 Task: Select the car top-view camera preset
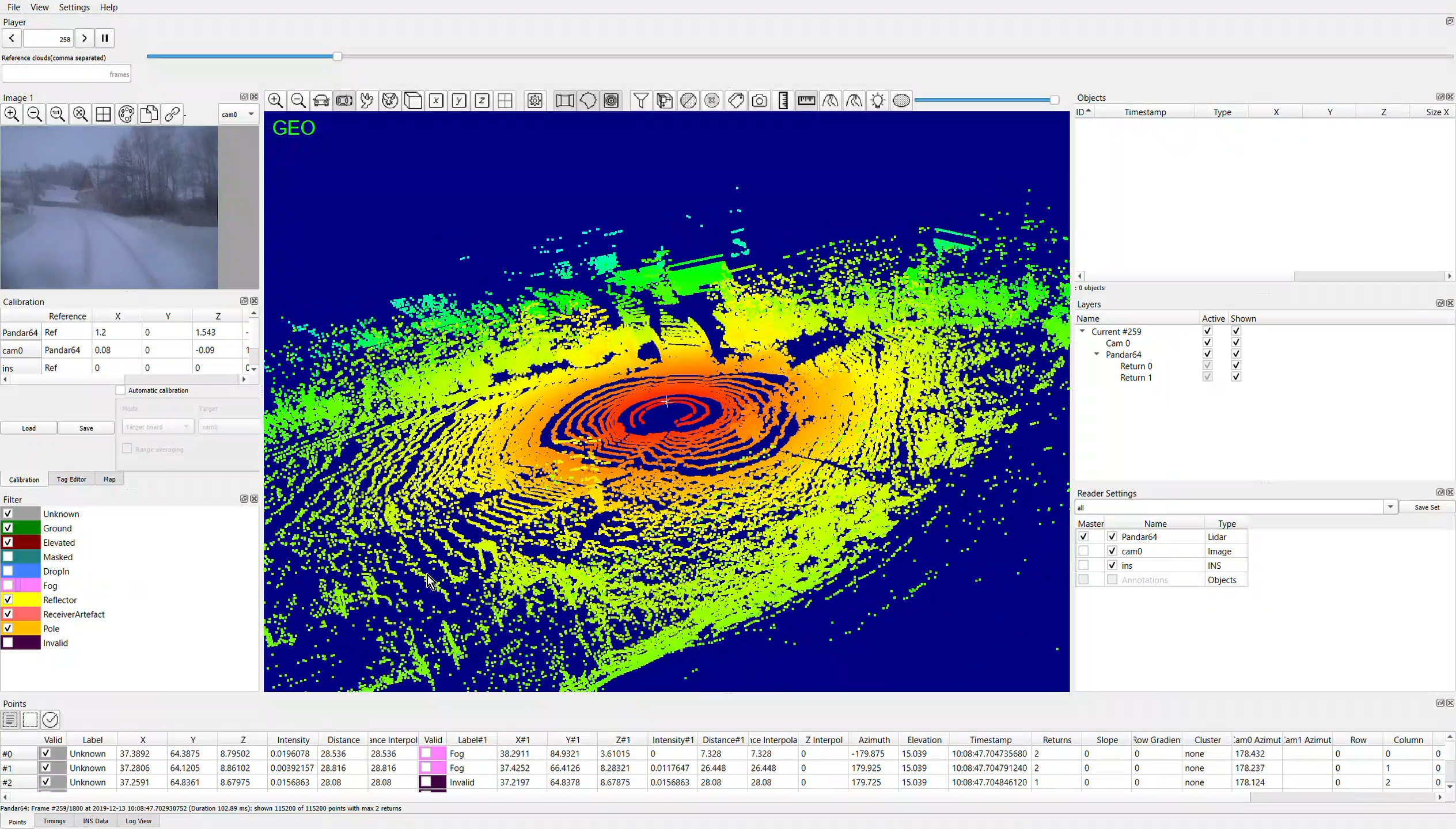tap(344, 101)
